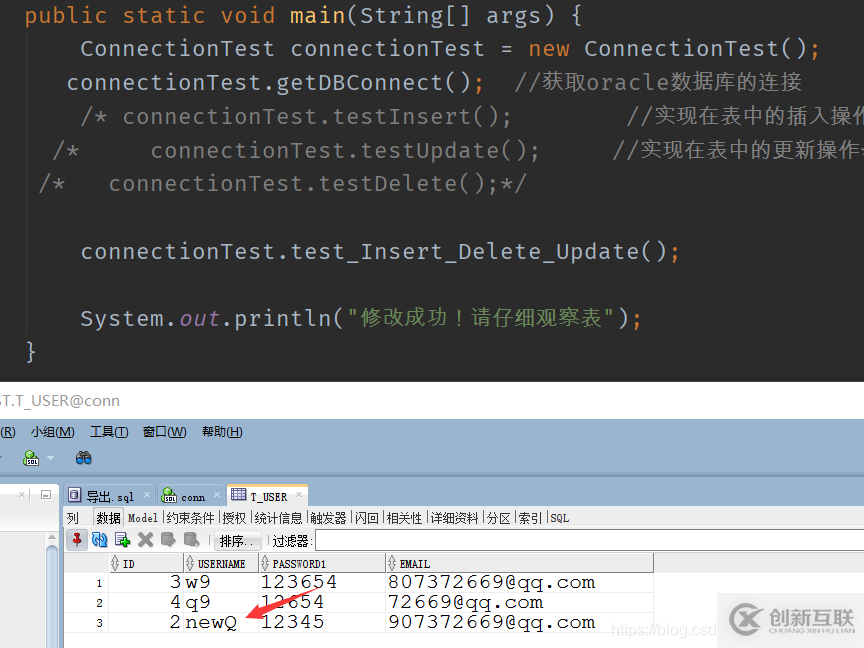Delete selected row with X icon

pos(145,540)
